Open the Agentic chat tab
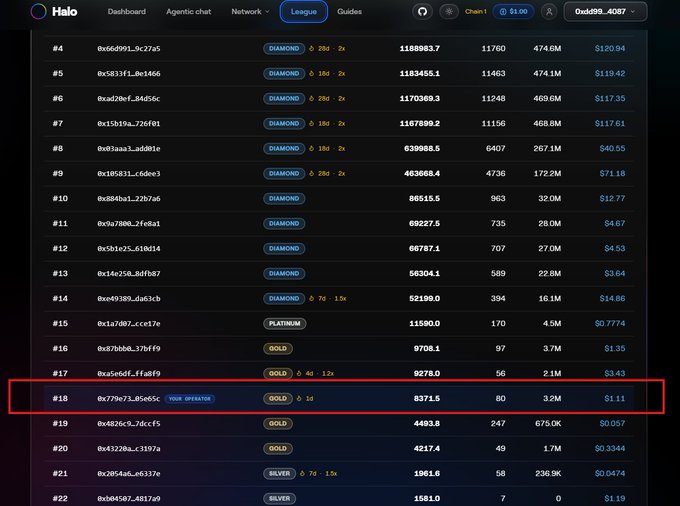The height and width of the screenshot is (506, 680). pos(189,12)
